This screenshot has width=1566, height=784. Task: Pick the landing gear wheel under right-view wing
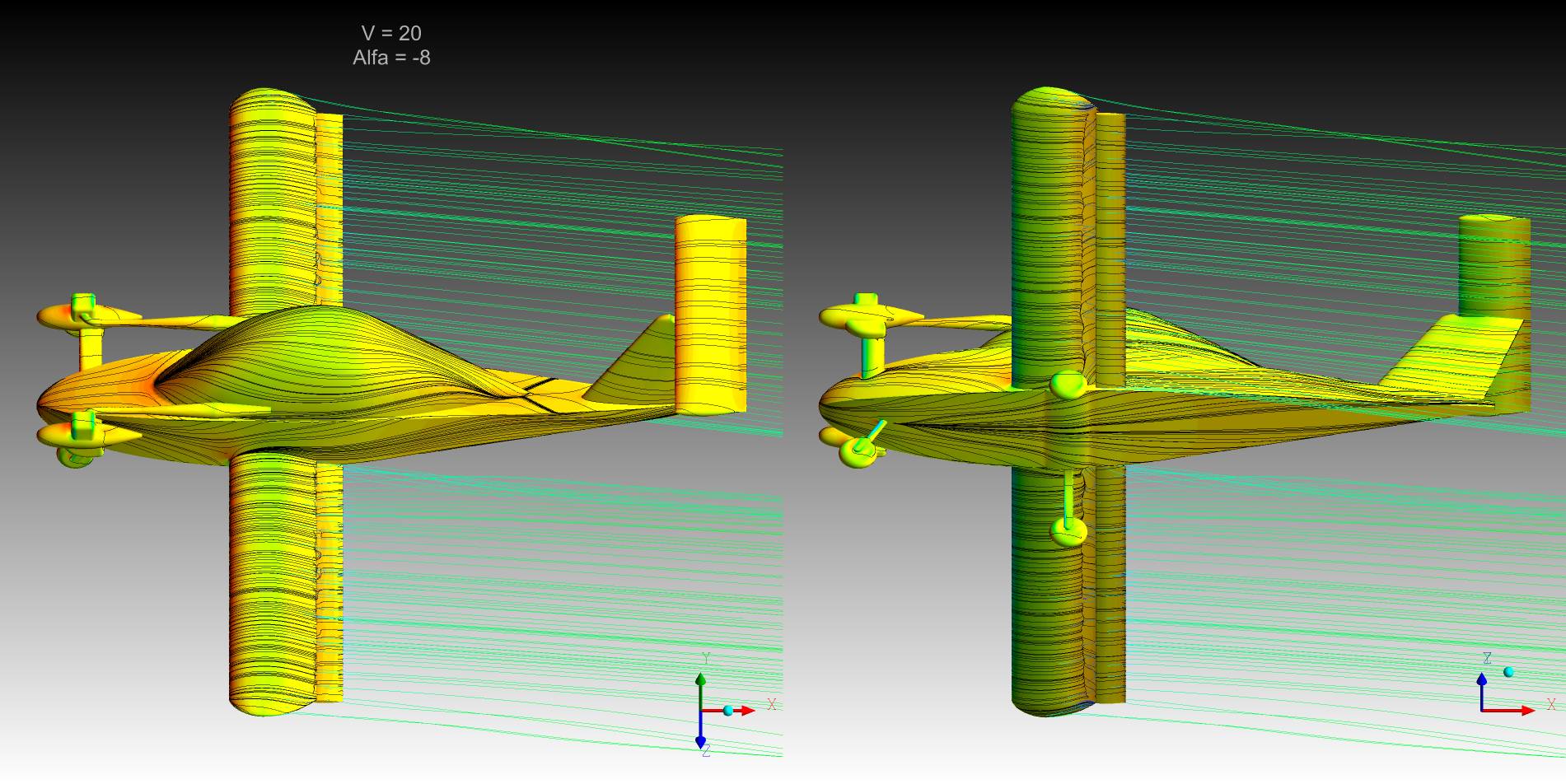point(1067,533)
